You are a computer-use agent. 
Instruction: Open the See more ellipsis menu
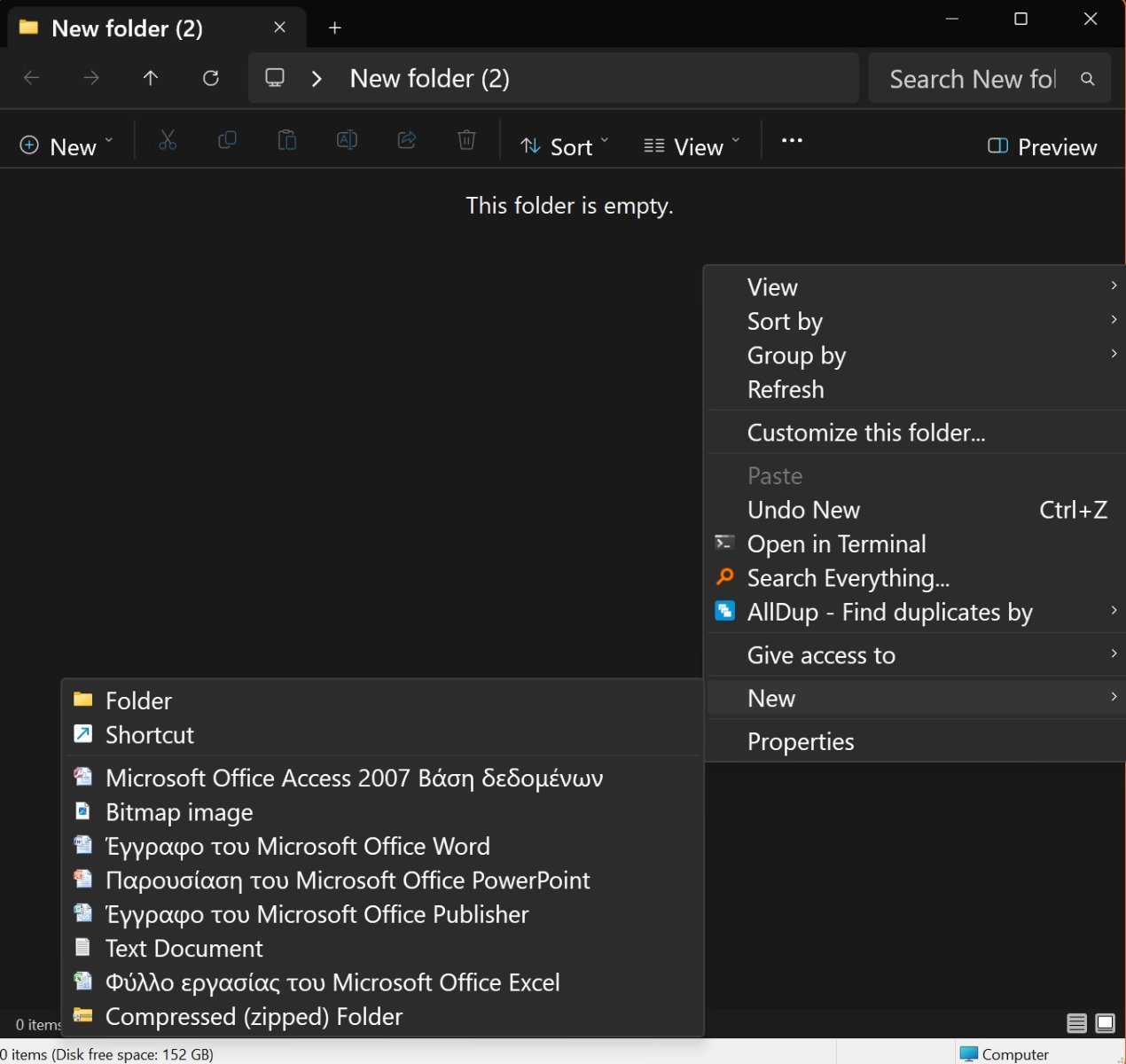[792, 140]
